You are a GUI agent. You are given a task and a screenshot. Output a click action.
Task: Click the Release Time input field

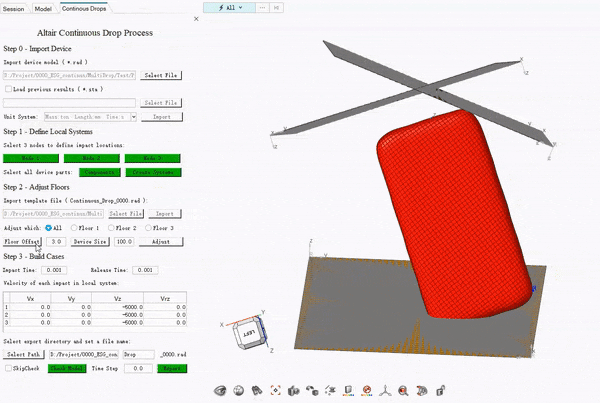coord(145,270)
